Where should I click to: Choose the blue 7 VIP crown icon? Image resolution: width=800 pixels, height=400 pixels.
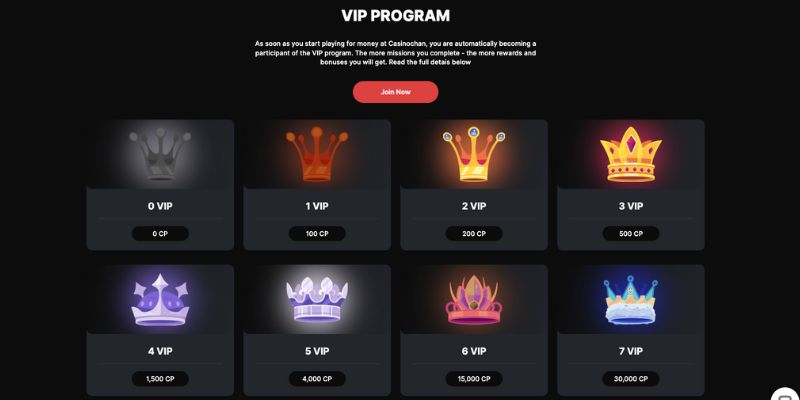pyautogui.click(x=631, y=300)
